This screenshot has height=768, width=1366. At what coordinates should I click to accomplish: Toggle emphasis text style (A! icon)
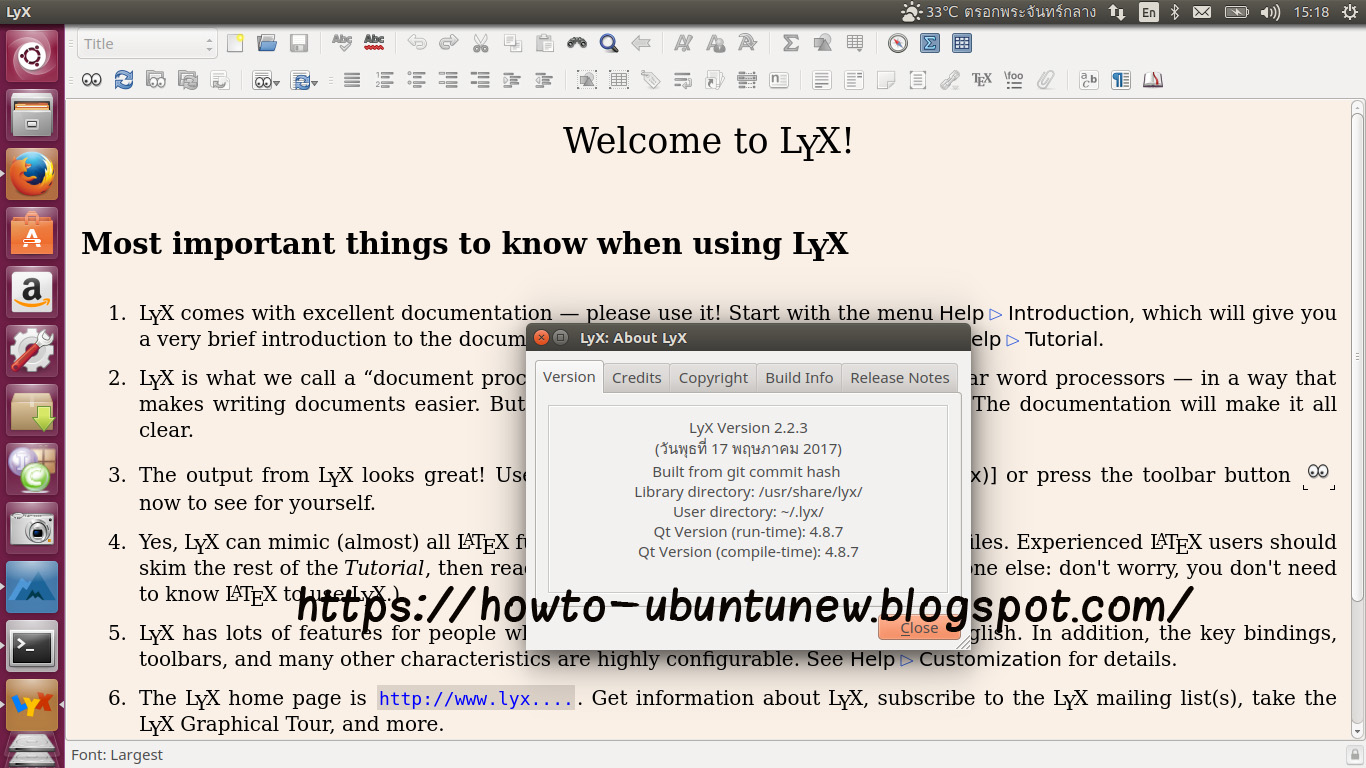[x=684, y=43]
